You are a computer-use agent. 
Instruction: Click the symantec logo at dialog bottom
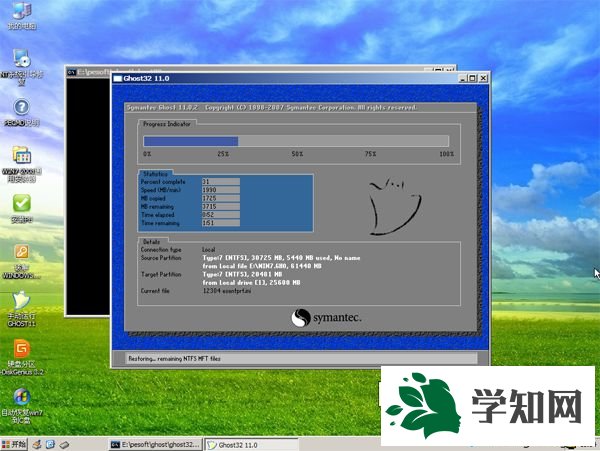326,317
